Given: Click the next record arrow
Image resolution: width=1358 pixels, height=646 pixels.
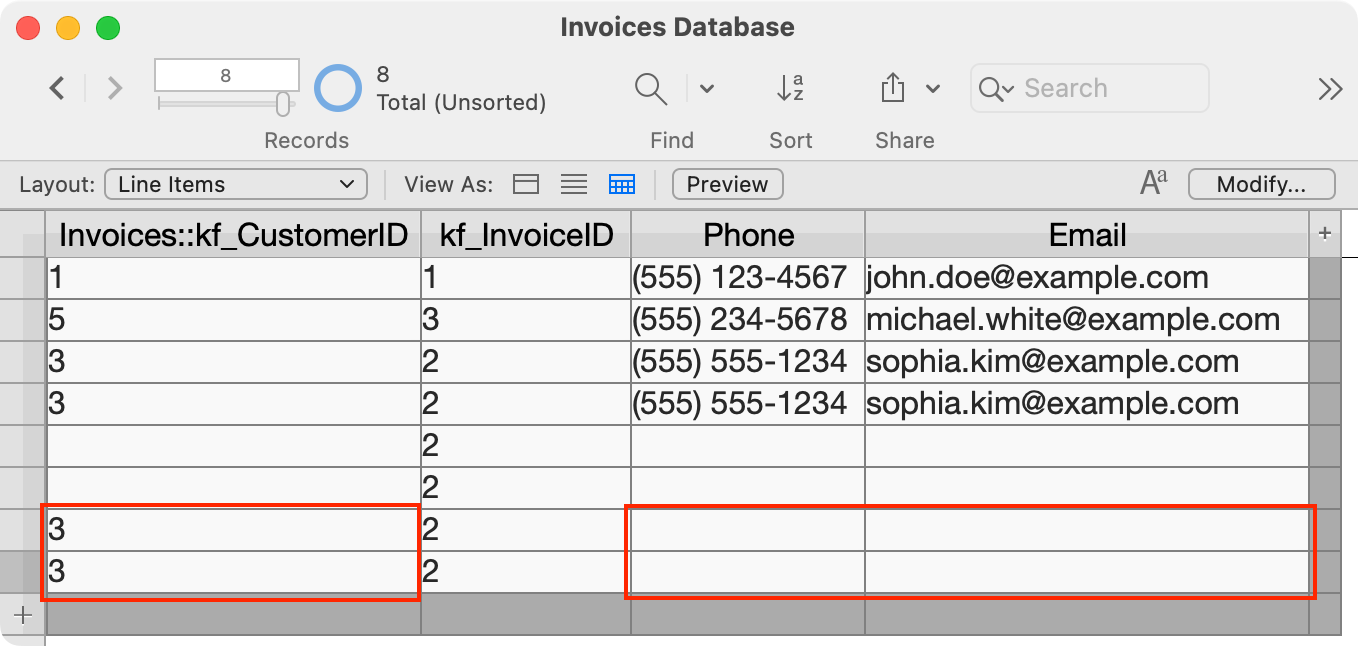Looking at the screenshot, I should click(115, 89).
